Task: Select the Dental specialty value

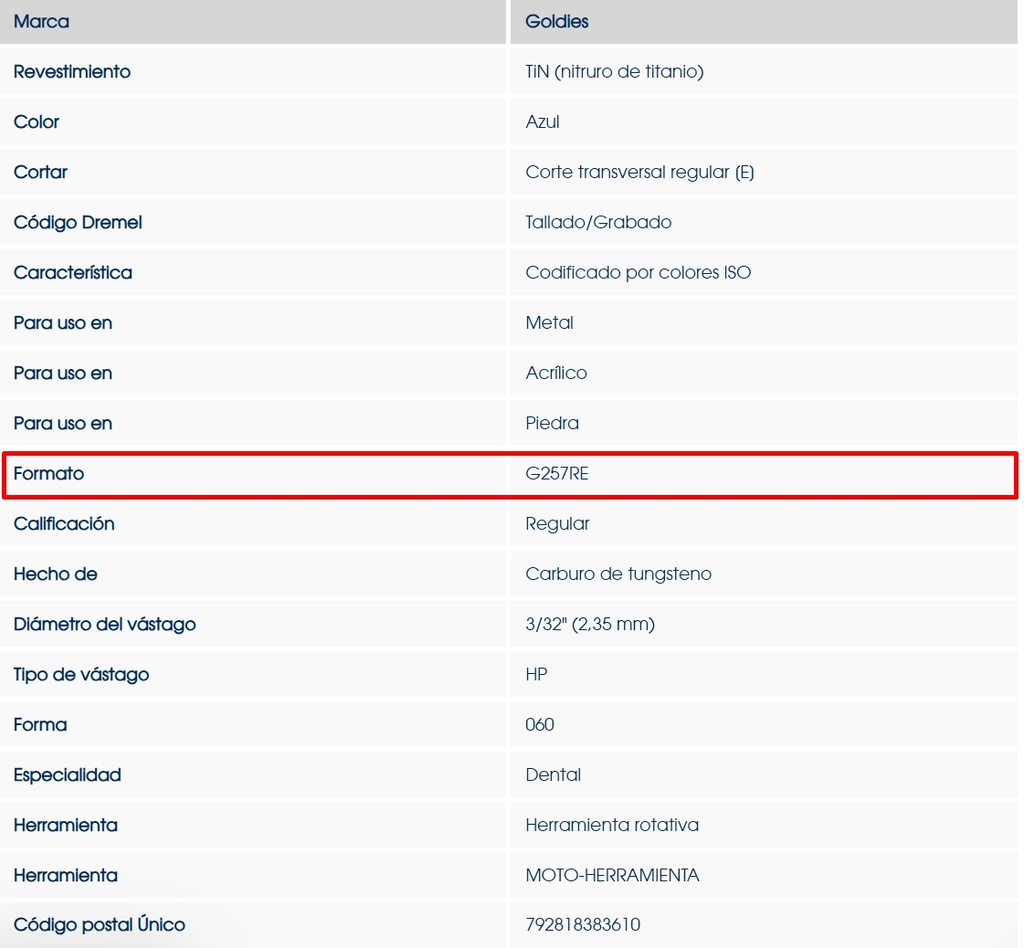Action: pyautogui.click(x=553, y=775)
